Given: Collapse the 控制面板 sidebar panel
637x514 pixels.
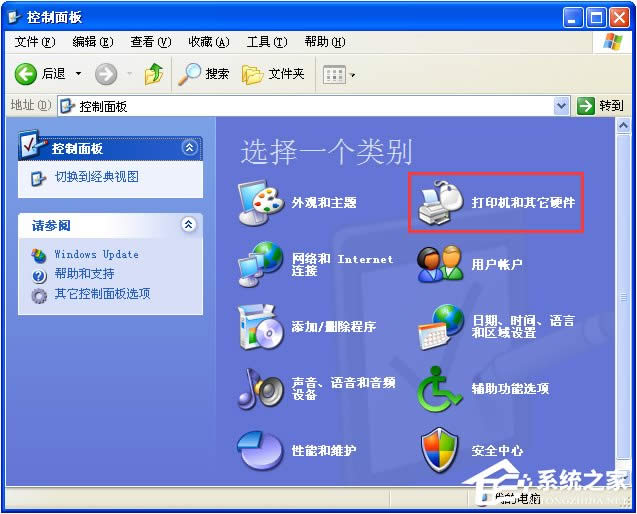Looking at the screenshot, I should 189,148.
